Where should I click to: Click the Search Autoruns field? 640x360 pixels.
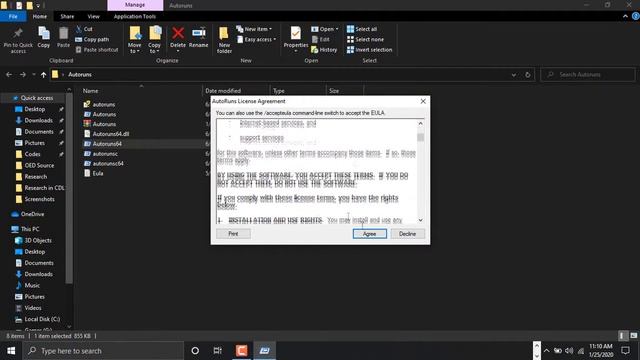tap(588, 75)
